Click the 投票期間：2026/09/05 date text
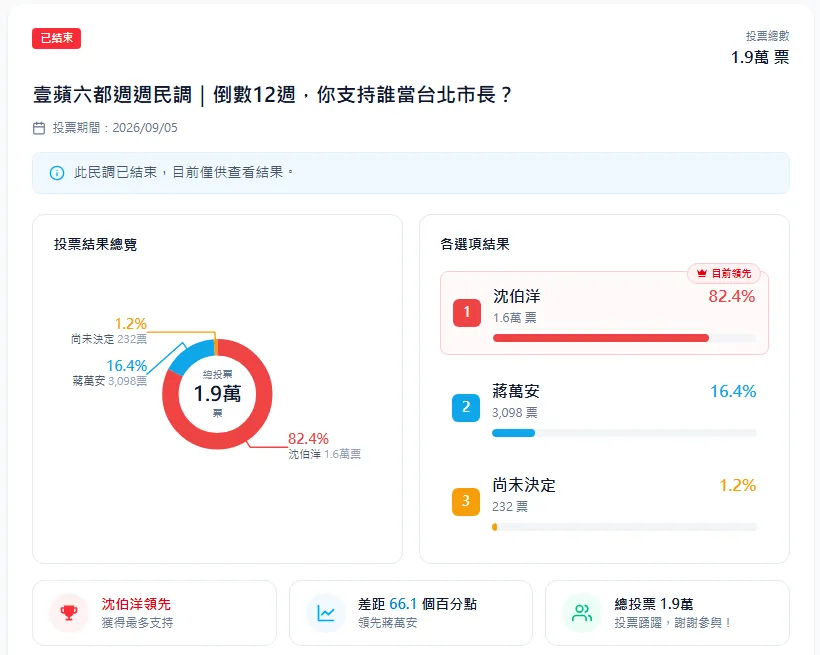 (x=115, y=128)
